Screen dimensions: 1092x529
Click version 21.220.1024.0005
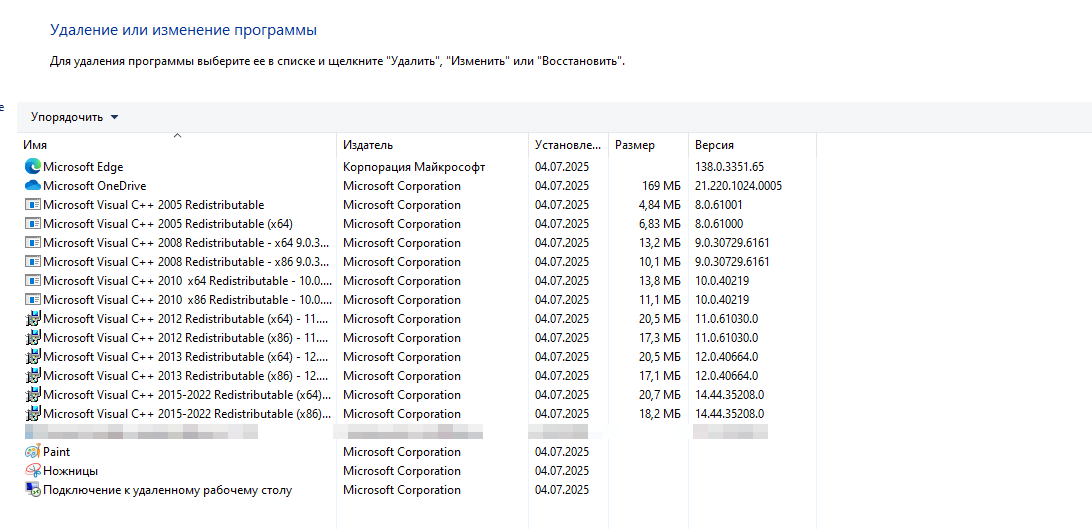click(738, 186)
